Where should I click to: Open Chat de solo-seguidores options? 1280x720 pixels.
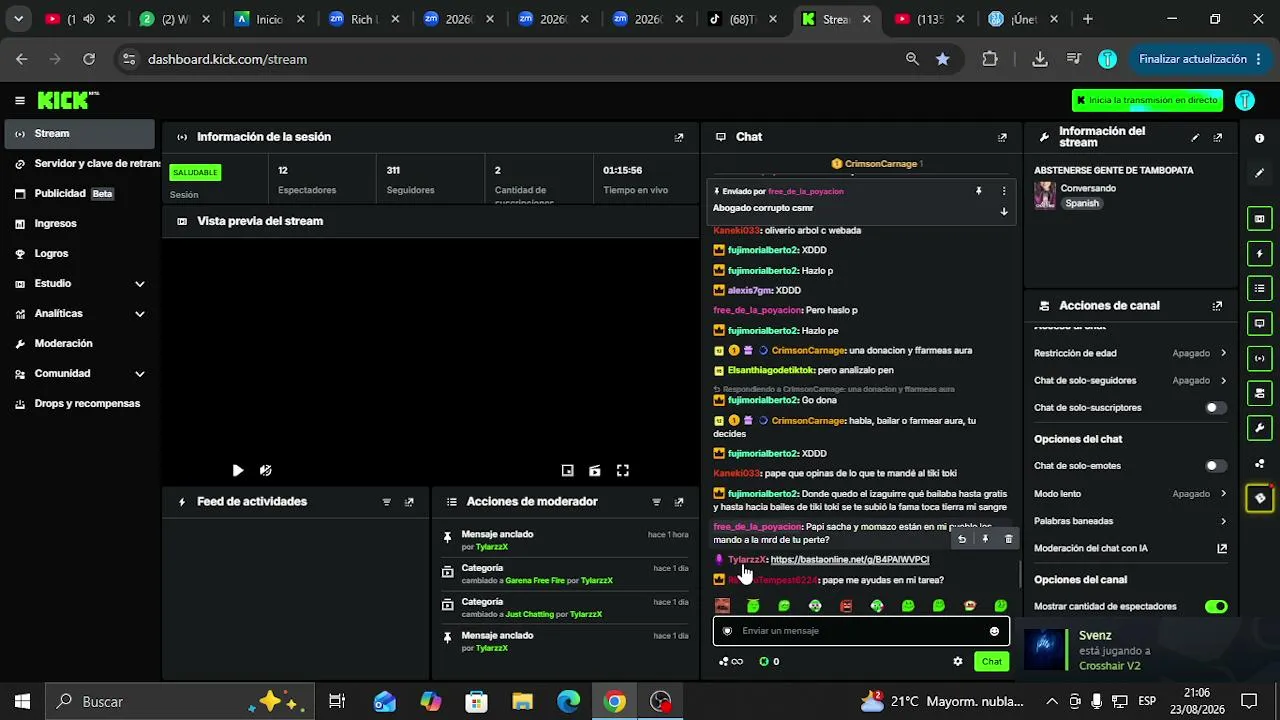coord(1130,381)
